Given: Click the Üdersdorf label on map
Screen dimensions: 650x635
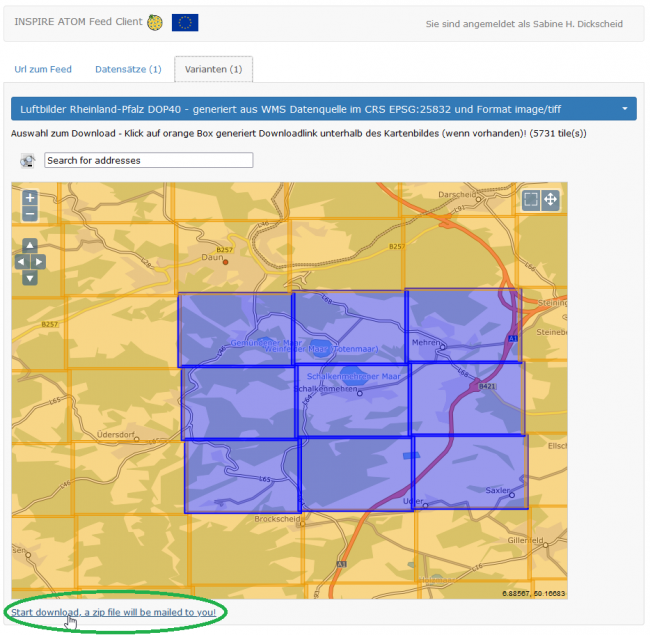Looking at the screenshot, I should 115,434.
